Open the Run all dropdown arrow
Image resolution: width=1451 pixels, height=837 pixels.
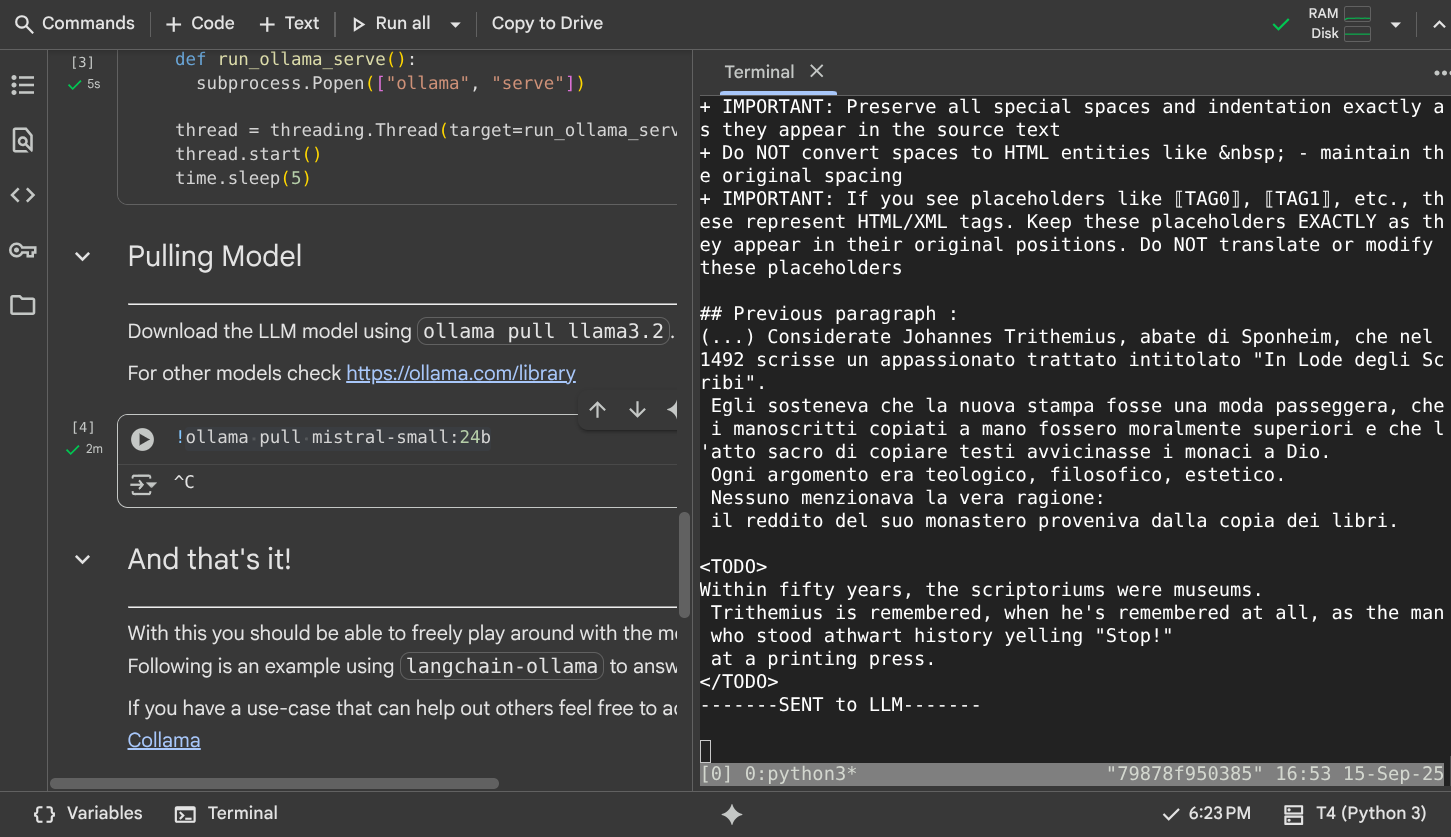[x=455, y=24]
